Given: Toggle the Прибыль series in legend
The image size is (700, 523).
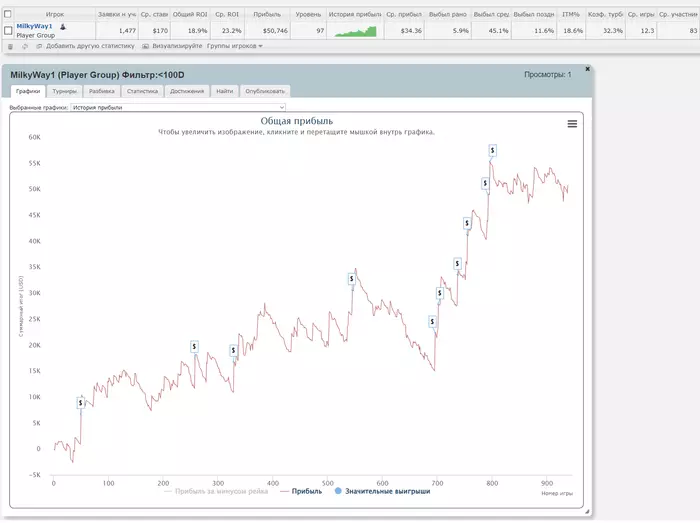Looking at the screenshot, I should (301, 491).
